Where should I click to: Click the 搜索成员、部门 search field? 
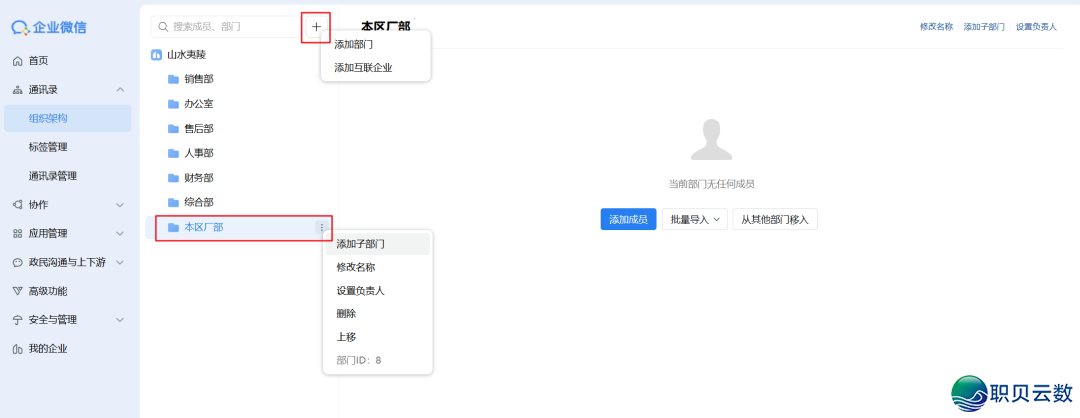click(x=225, y=26)
